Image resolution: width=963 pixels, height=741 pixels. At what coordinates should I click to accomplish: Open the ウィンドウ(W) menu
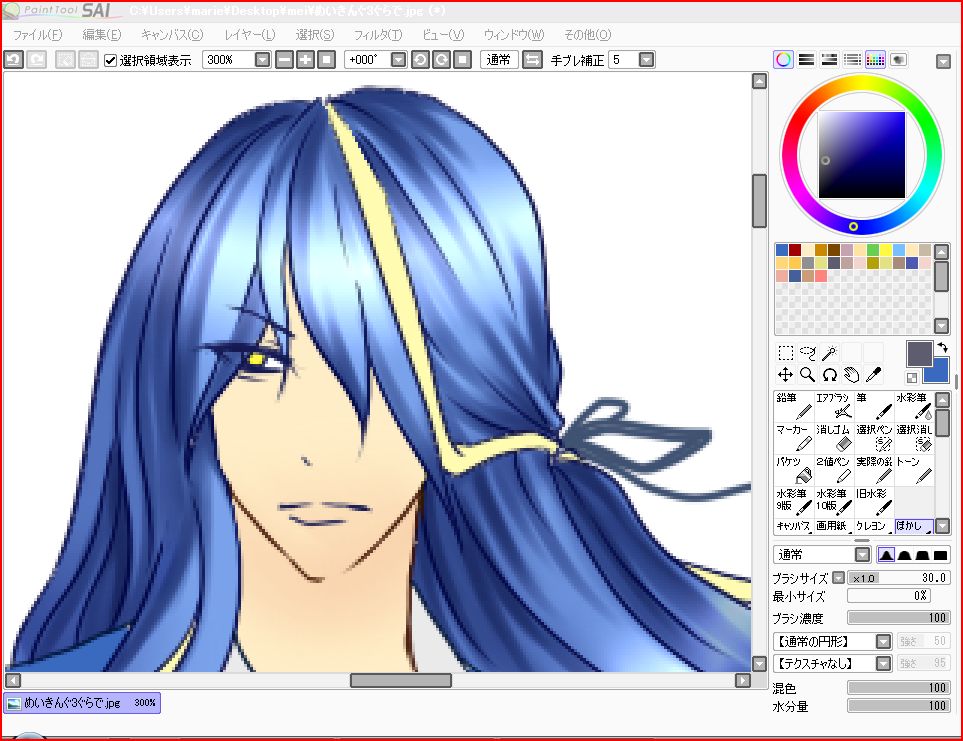click(513, 35)
